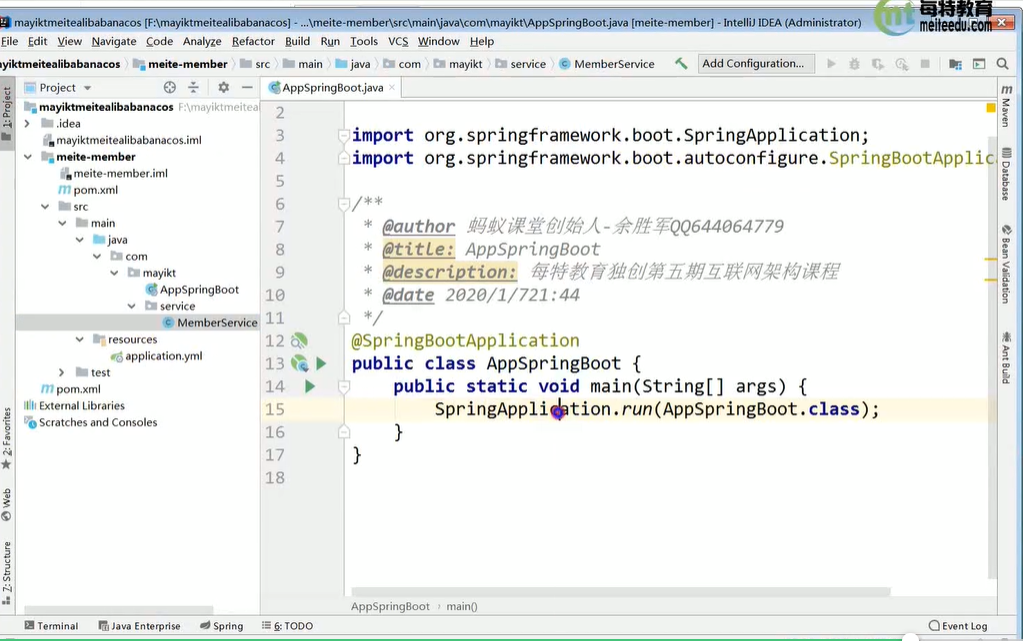
Task: Click the service breadcrumb in navigation bar
Action: 521,64
